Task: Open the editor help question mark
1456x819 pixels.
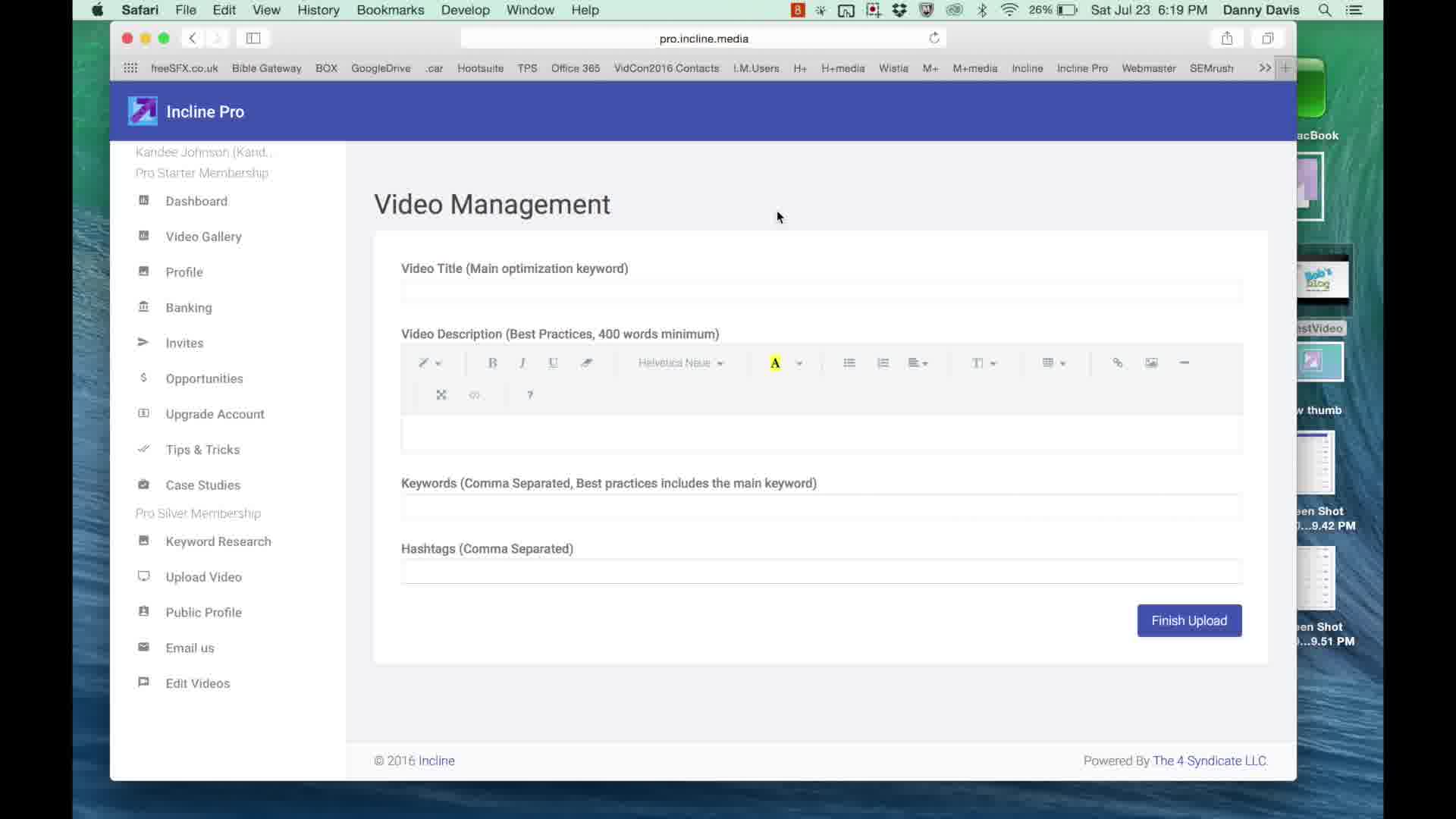Action: [x=530, y=395]
